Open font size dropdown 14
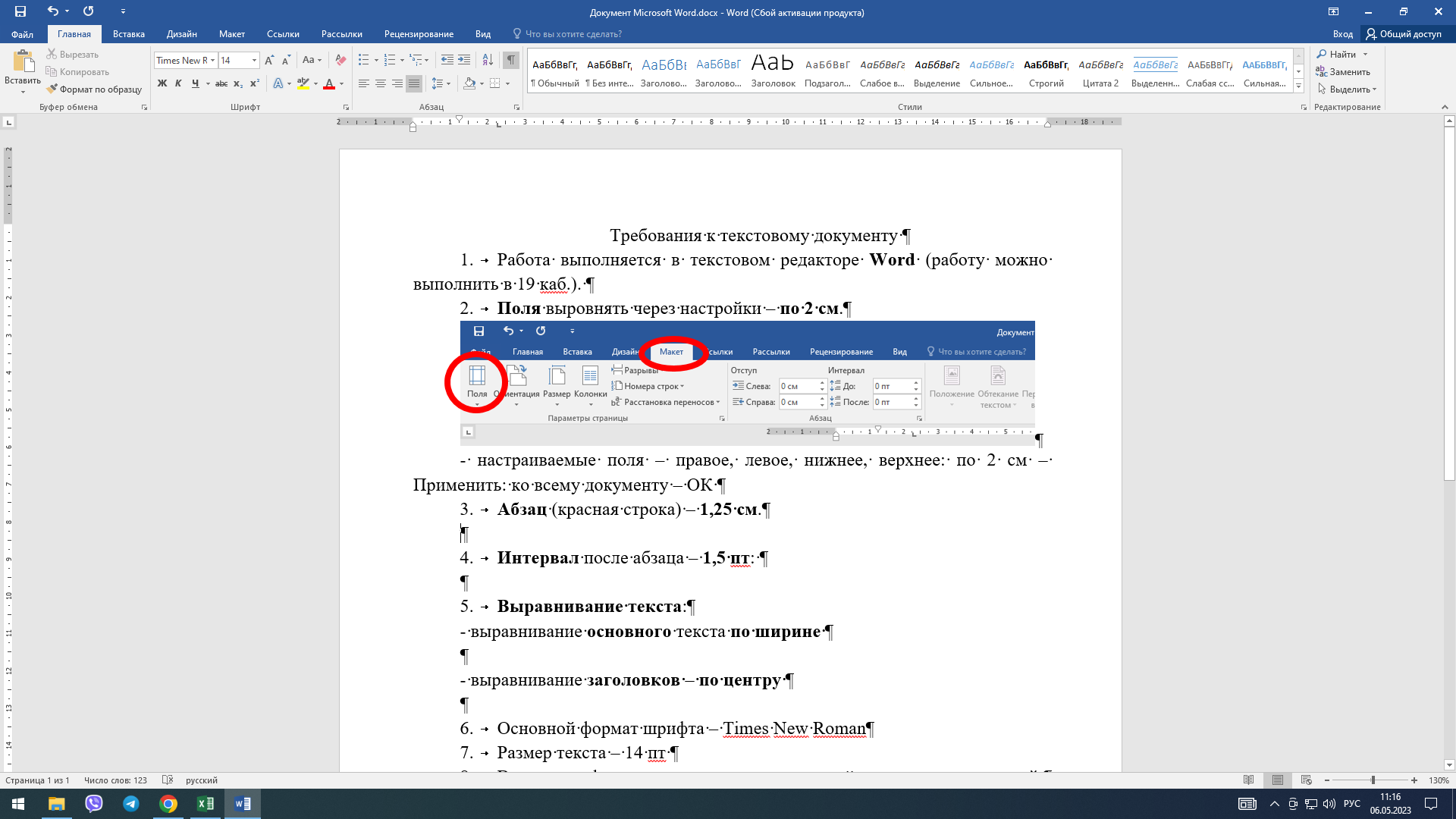Viewport: 1456px width, 819px height. 254,60
